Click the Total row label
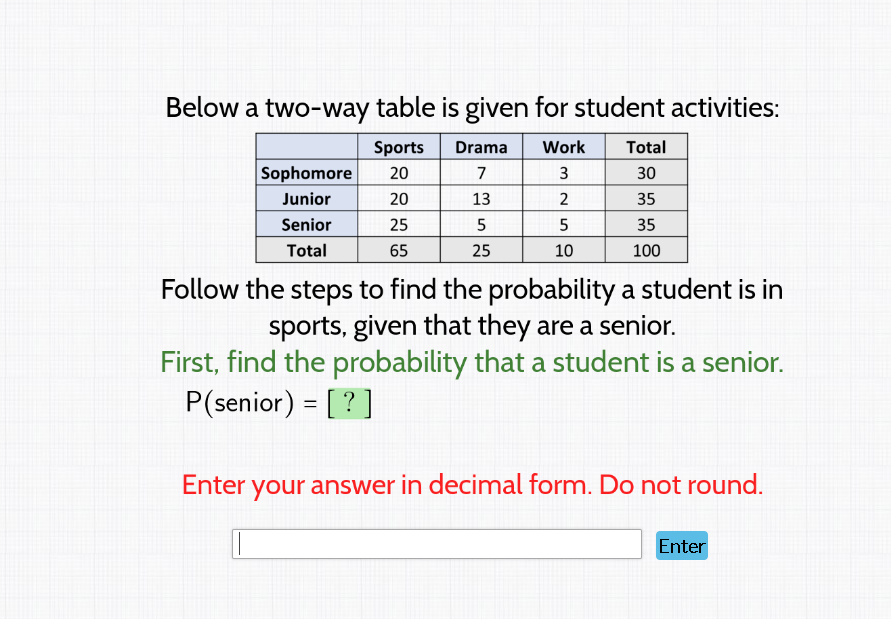 [305, 250]
